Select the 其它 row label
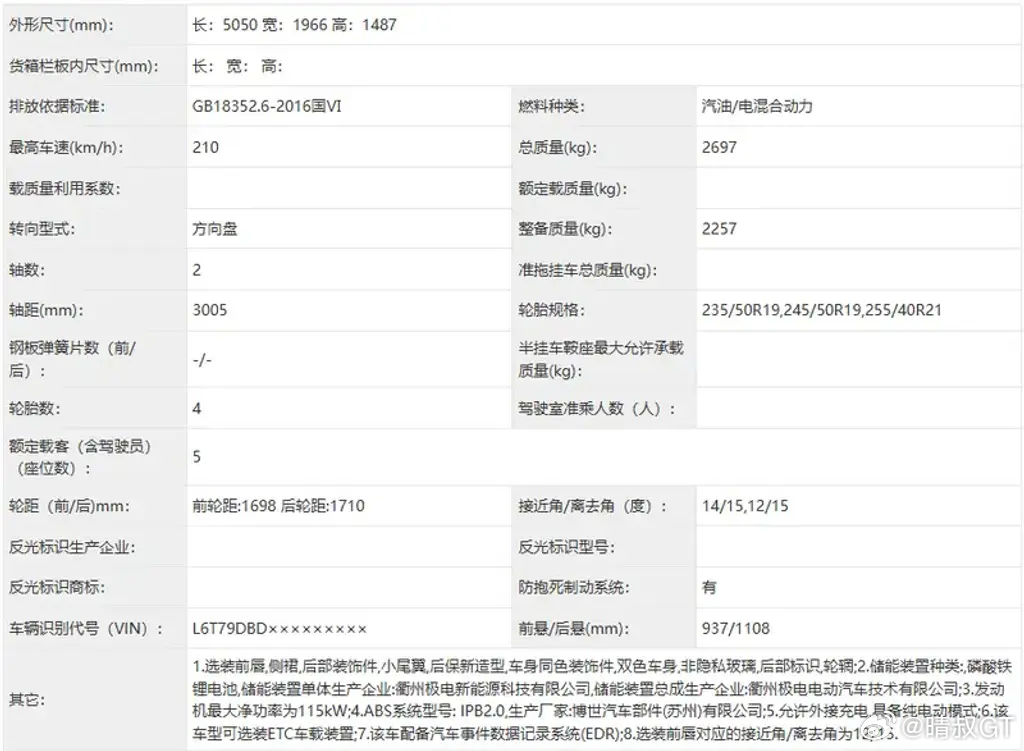The height and width of the screenshot is (751, 1024). [27, 700]
